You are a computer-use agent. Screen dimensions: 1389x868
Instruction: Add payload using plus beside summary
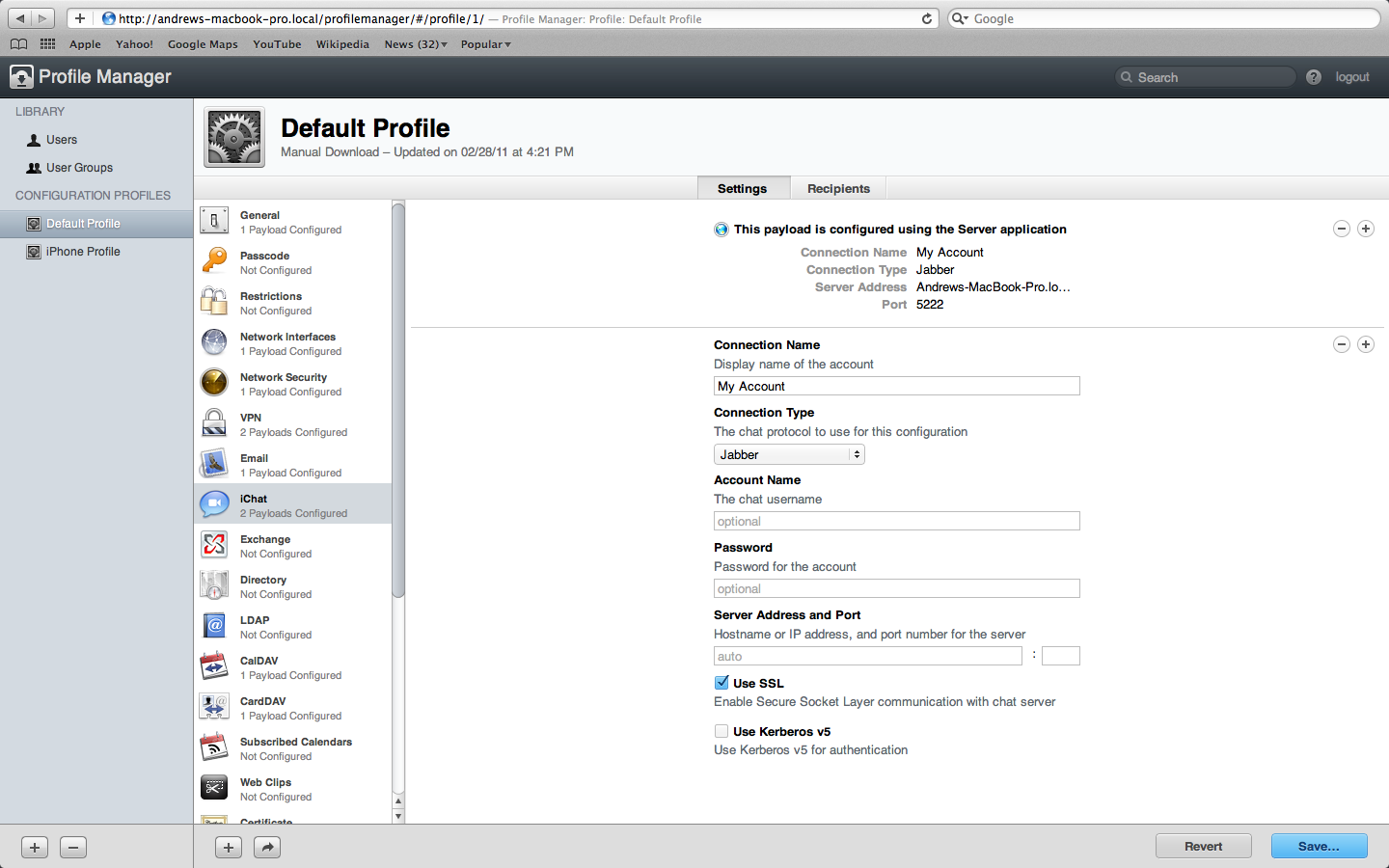[x=1366, y=229]
